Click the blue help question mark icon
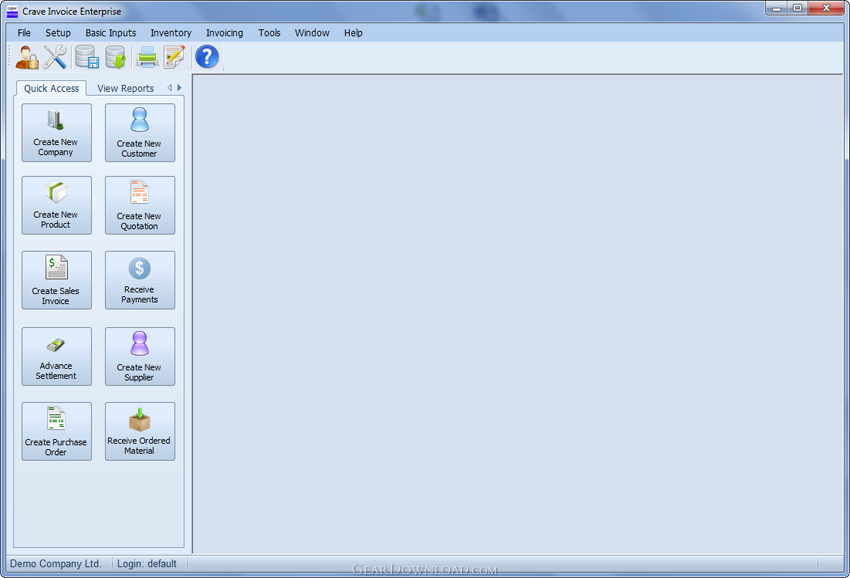Screen dimensions: 850x578 [x=207, y=57]
